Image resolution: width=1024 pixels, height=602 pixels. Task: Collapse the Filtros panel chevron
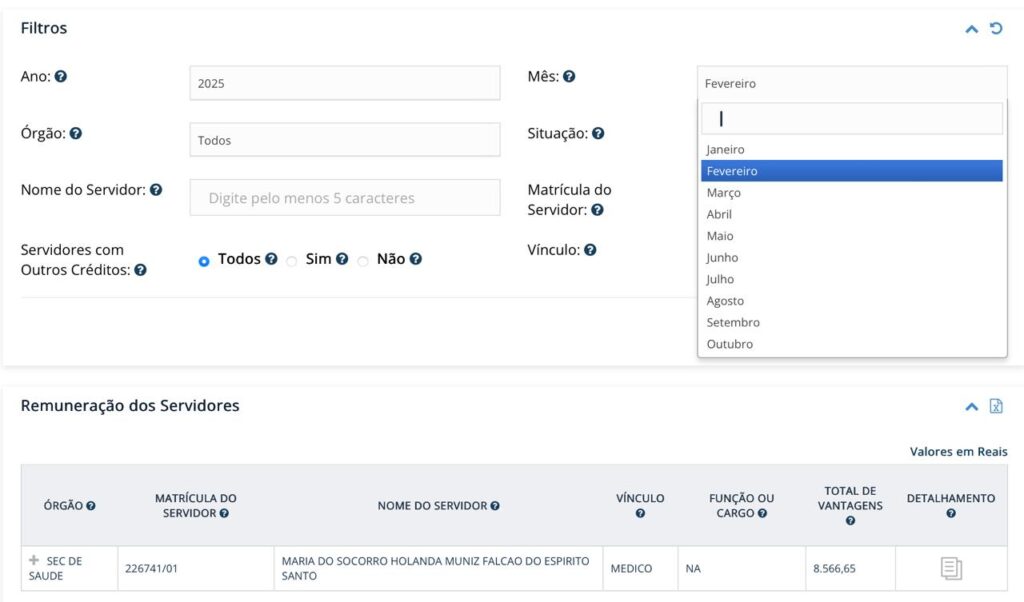[971, 29]
